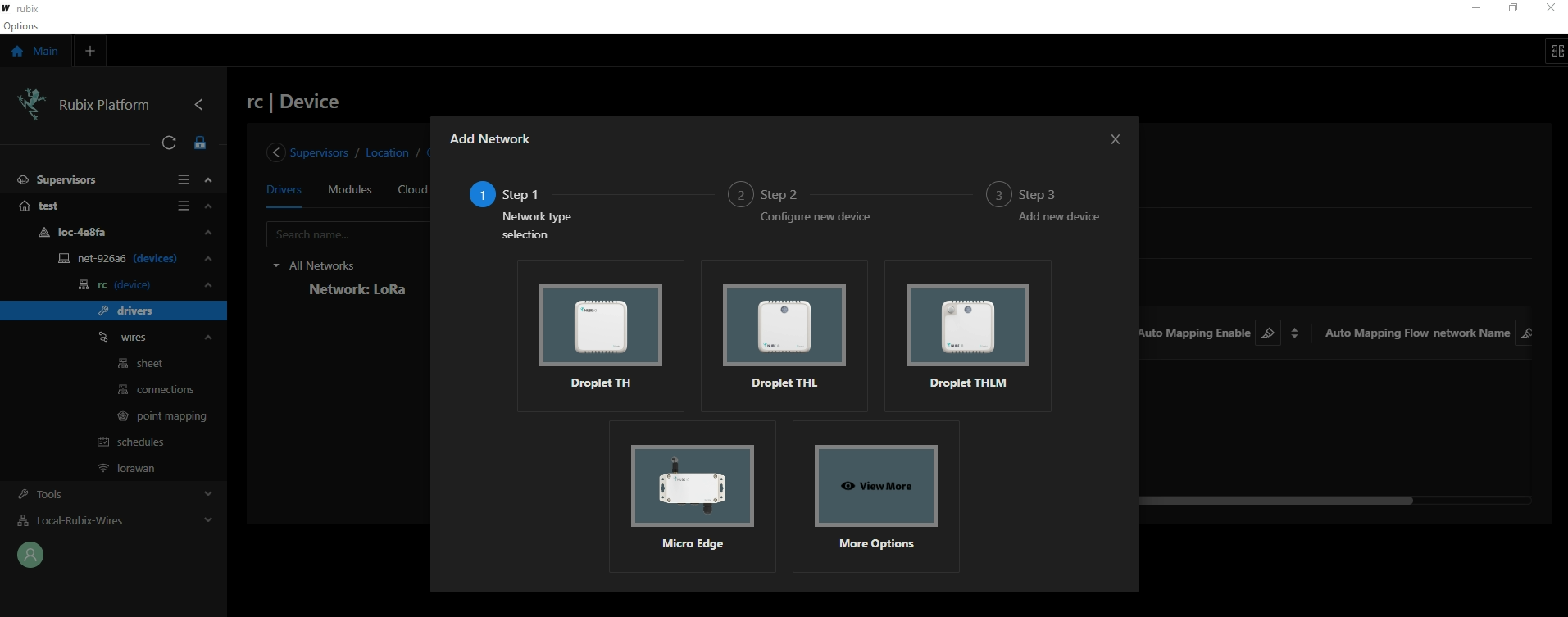Open sheet under wires
1568x617 pixels.
click(149, 363)
